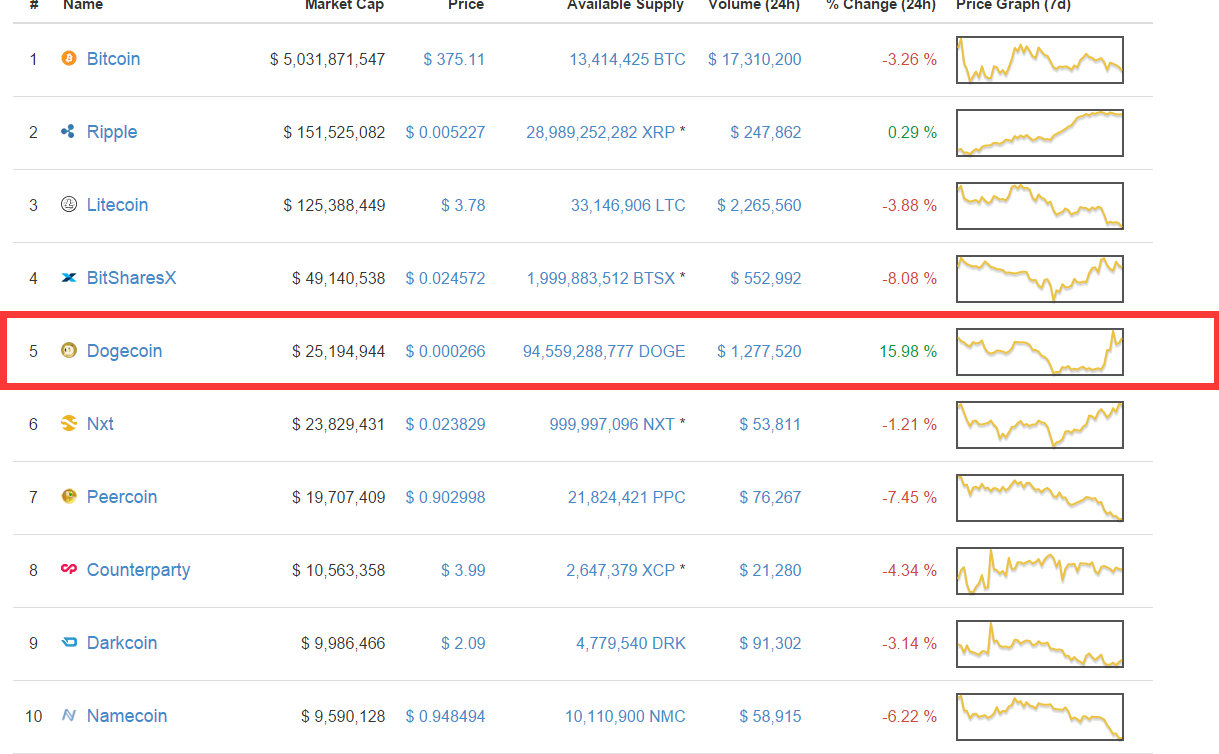The image size is (1219, 754).
Task: Open supply 94,559,288,777 DOGE link
Action: pos(604,351)
